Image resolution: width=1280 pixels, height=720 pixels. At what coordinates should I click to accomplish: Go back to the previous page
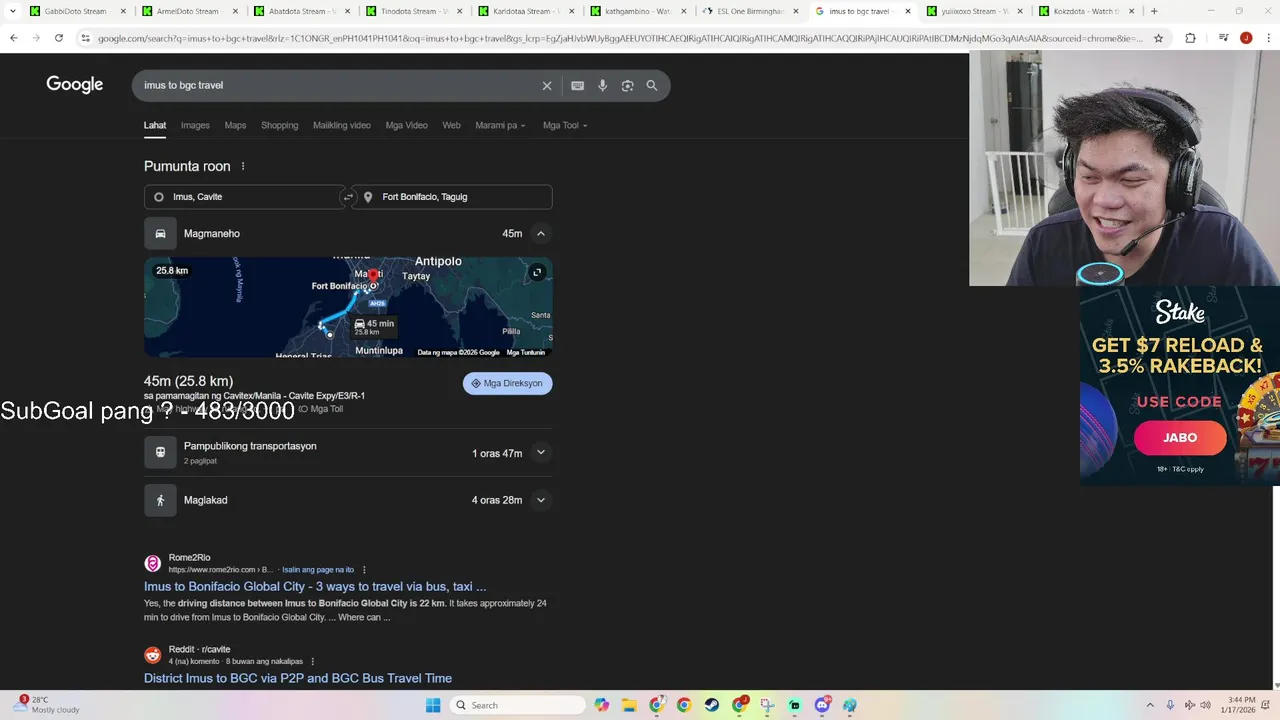click(14, 38)
